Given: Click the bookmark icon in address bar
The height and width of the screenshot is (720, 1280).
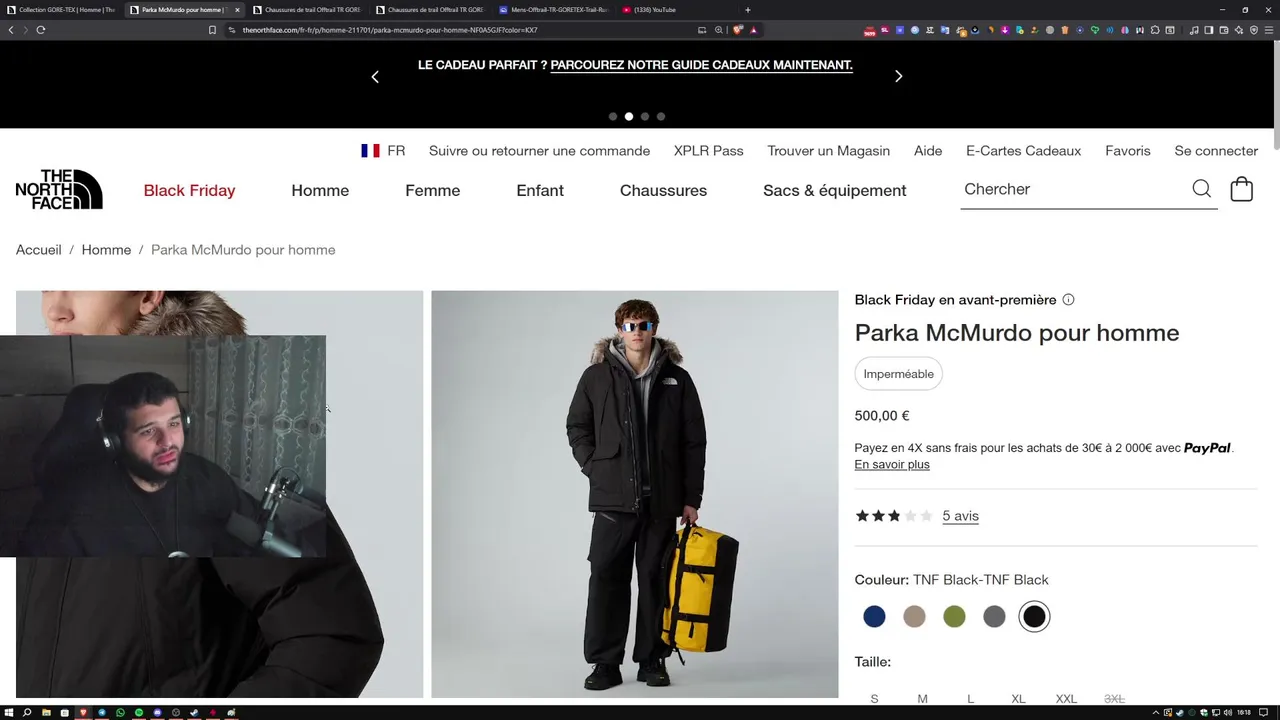Looking at the screenshot, I should [212, 30].
